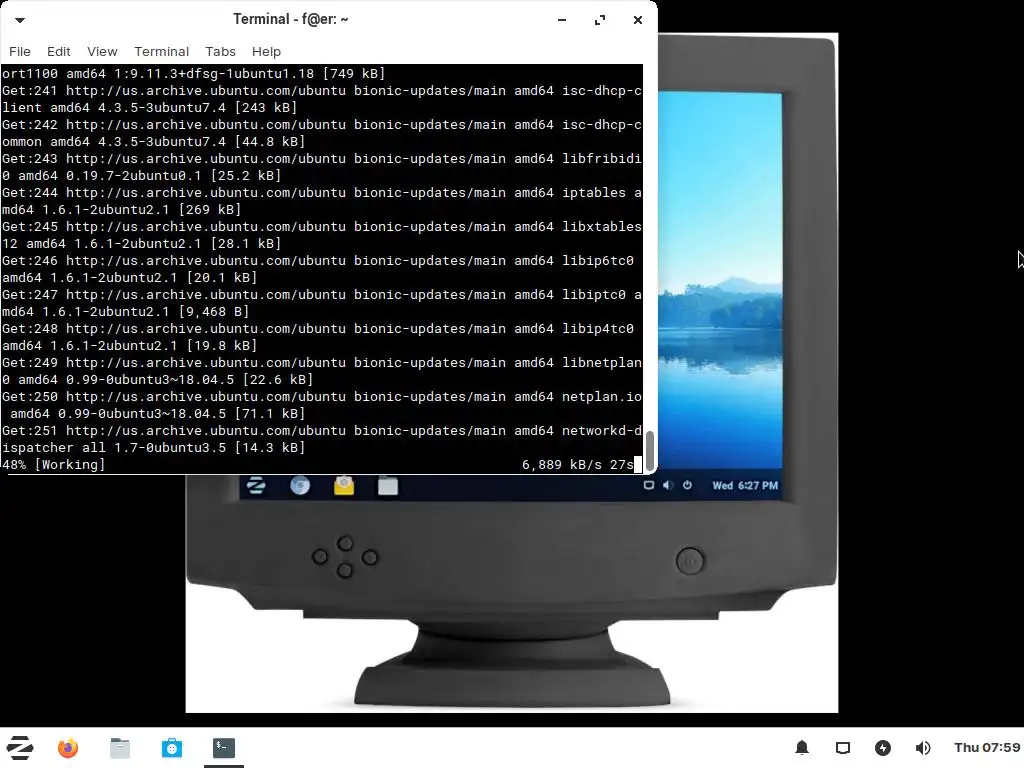The height and width of the screenshot is (768, 1024).
Task: Open the terminal window menu arrow
Action: point(20,20)
